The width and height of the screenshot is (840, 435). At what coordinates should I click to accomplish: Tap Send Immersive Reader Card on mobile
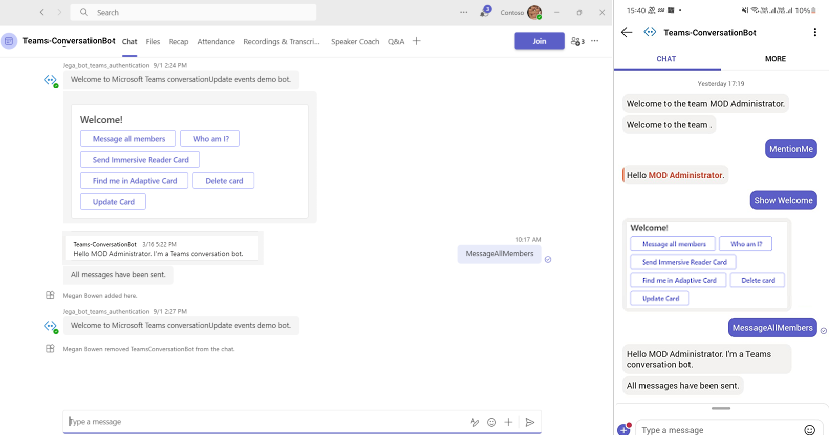(x=684, y=262)
